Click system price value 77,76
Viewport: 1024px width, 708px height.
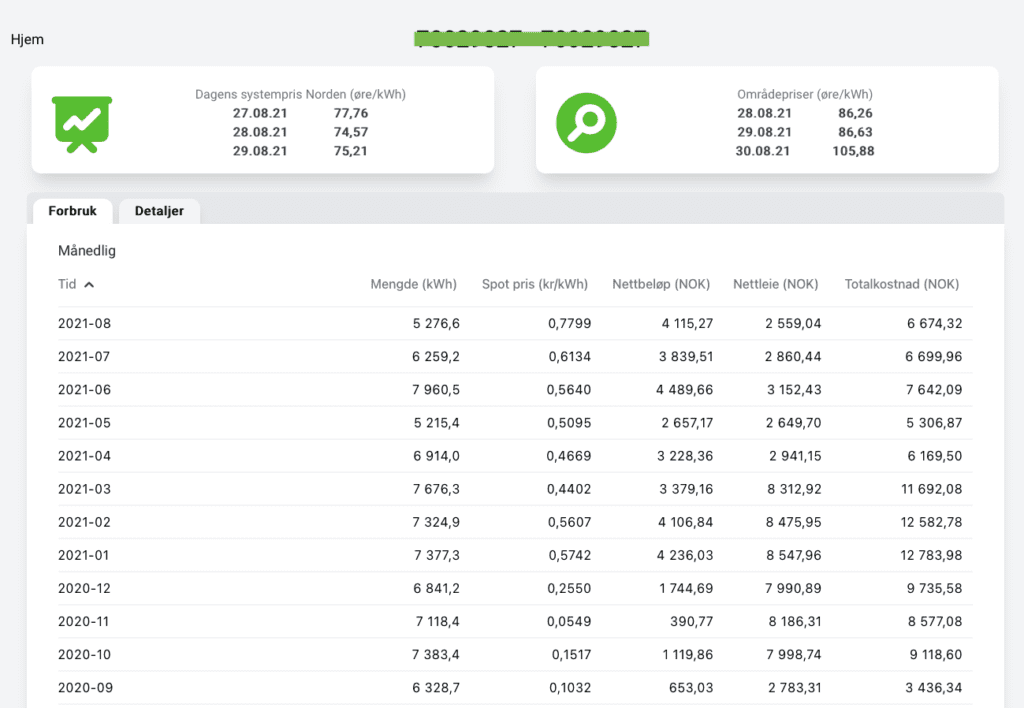point(351,113)
